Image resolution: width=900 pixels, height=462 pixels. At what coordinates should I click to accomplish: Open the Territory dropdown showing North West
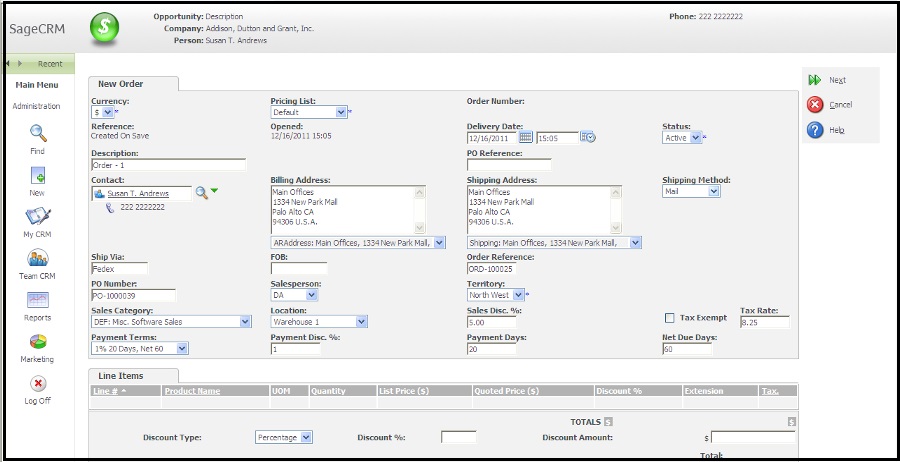coord(496,295)
